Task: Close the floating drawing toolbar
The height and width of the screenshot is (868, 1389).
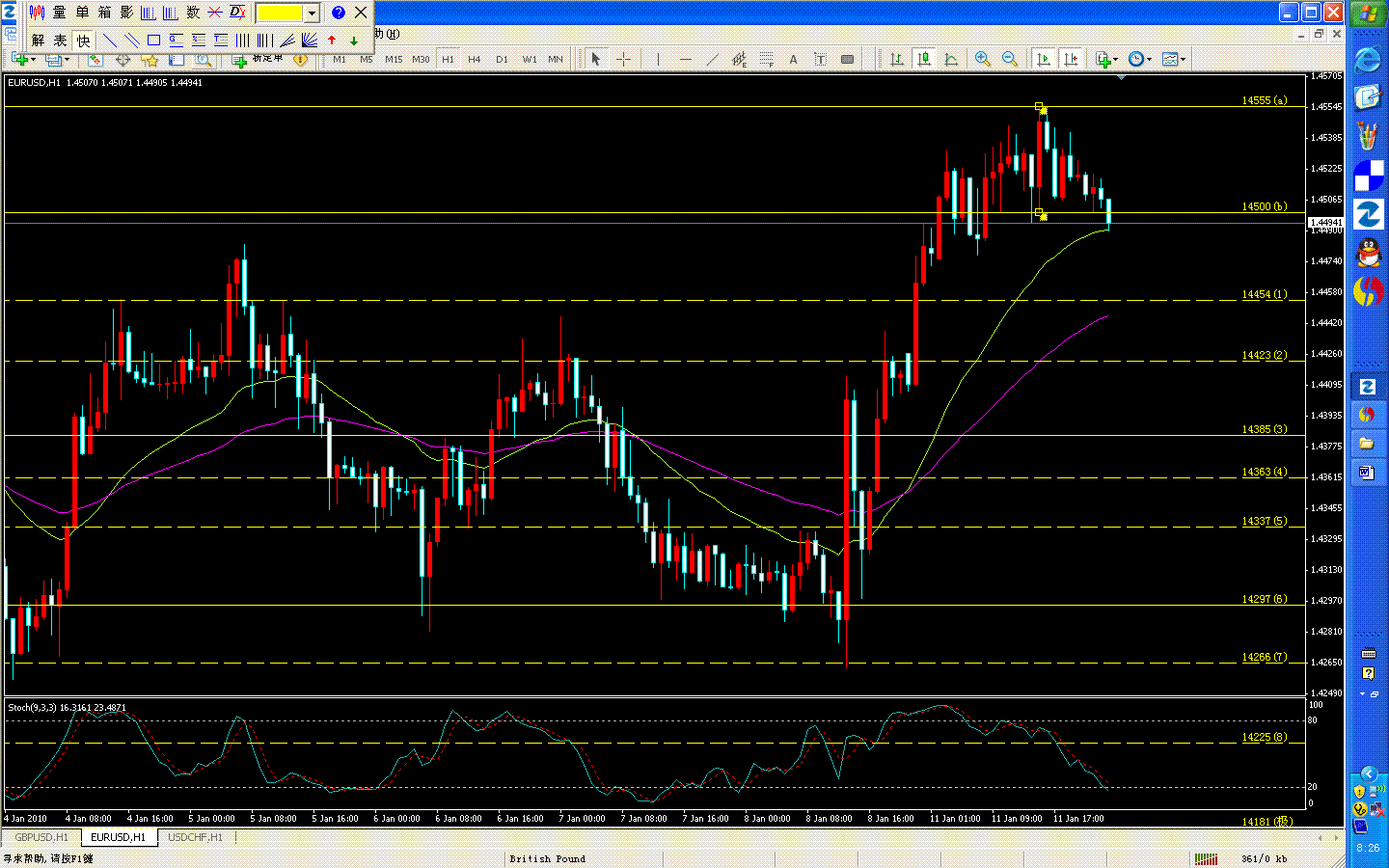Action: (x=361, y=13)
